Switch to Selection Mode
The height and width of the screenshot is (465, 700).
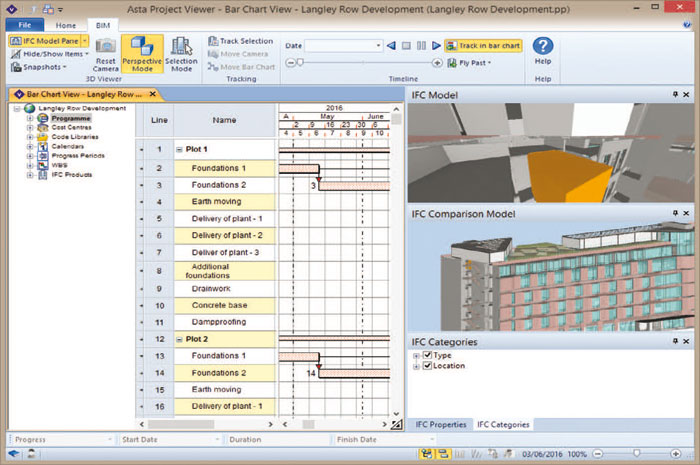(x=182, y=51)
